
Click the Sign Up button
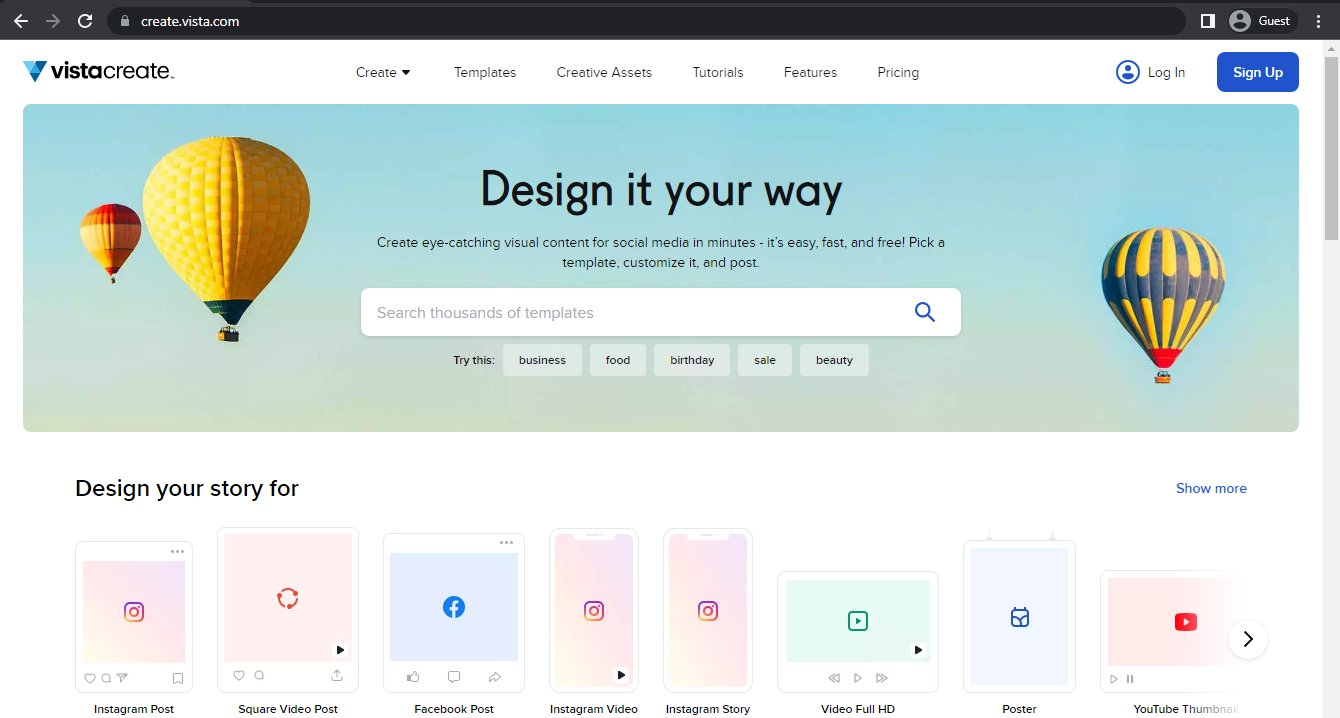(x=1258, y=72)
